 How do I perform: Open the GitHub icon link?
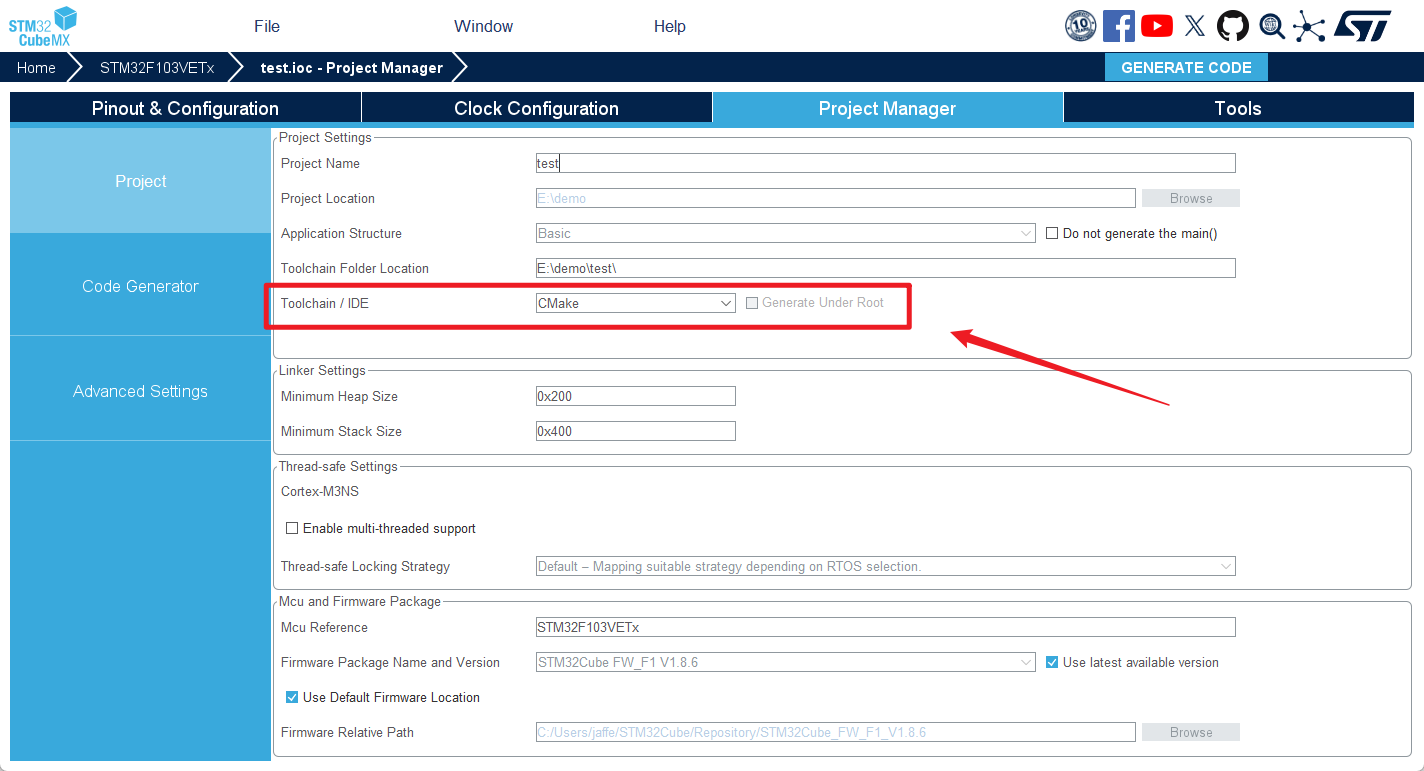coord(1233,26)
